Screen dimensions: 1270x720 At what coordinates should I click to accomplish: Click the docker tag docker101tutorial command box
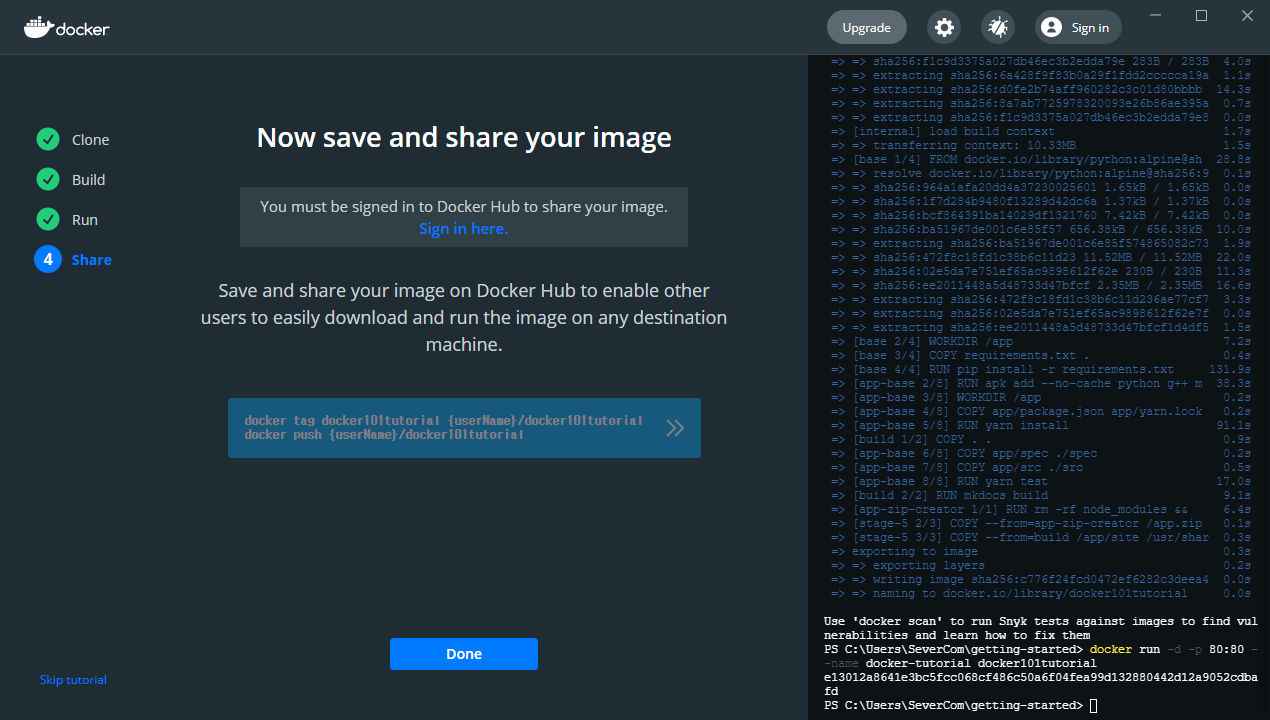point(464,428)
